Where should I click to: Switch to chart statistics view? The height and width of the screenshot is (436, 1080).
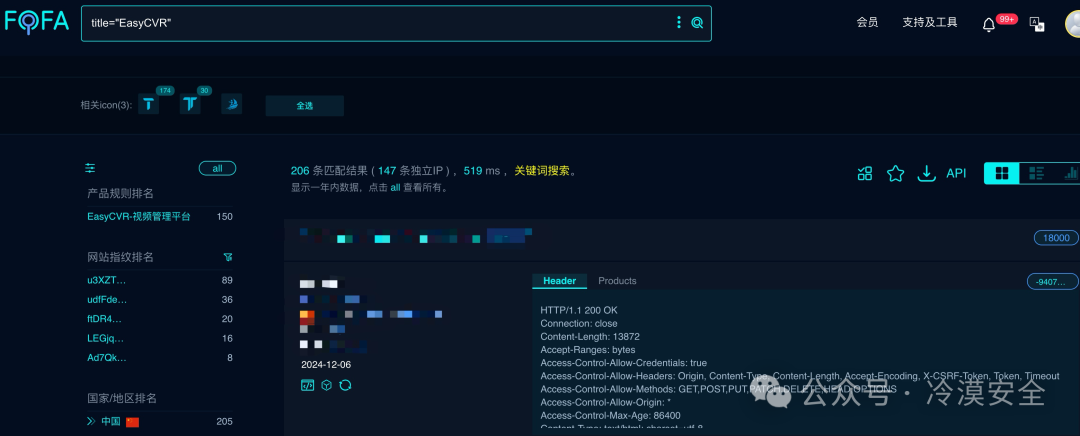coord(1070,174)
